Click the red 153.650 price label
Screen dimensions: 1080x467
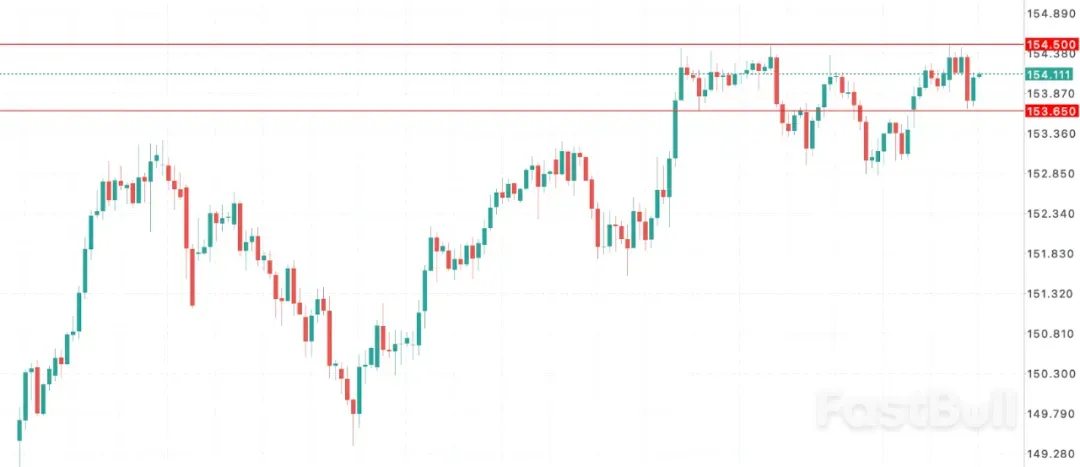(x=1050, y=111)
